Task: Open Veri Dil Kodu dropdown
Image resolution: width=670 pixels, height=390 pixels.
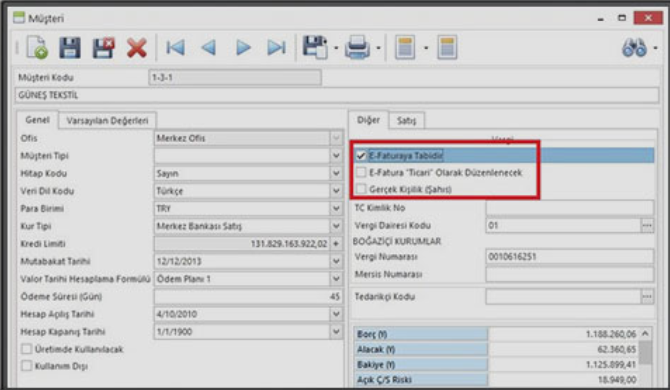Action: tap(336, 191)
